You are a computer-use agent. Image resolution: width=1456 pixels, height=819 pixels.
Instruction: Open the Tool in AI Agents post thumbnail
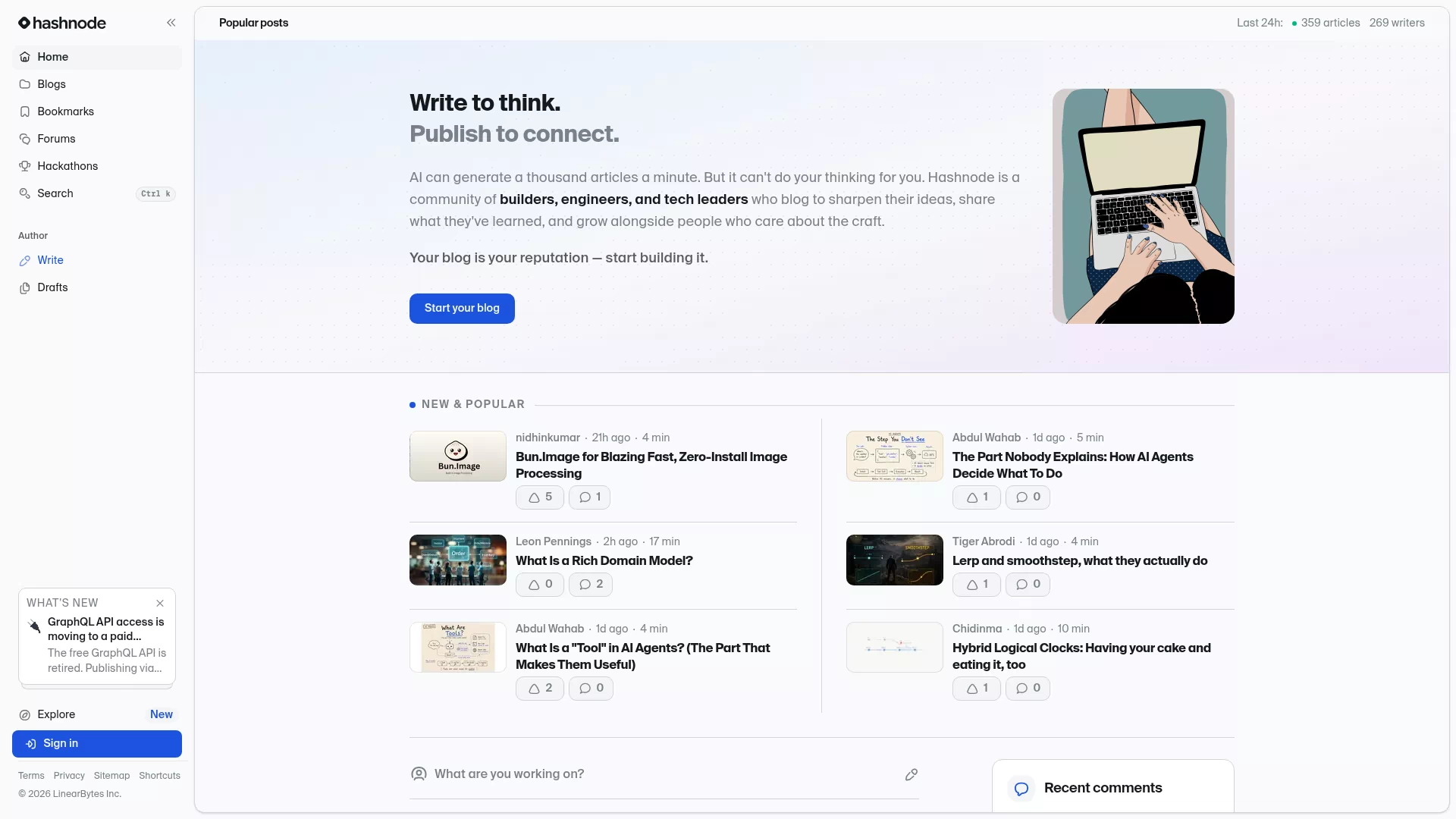click(458, 648)
